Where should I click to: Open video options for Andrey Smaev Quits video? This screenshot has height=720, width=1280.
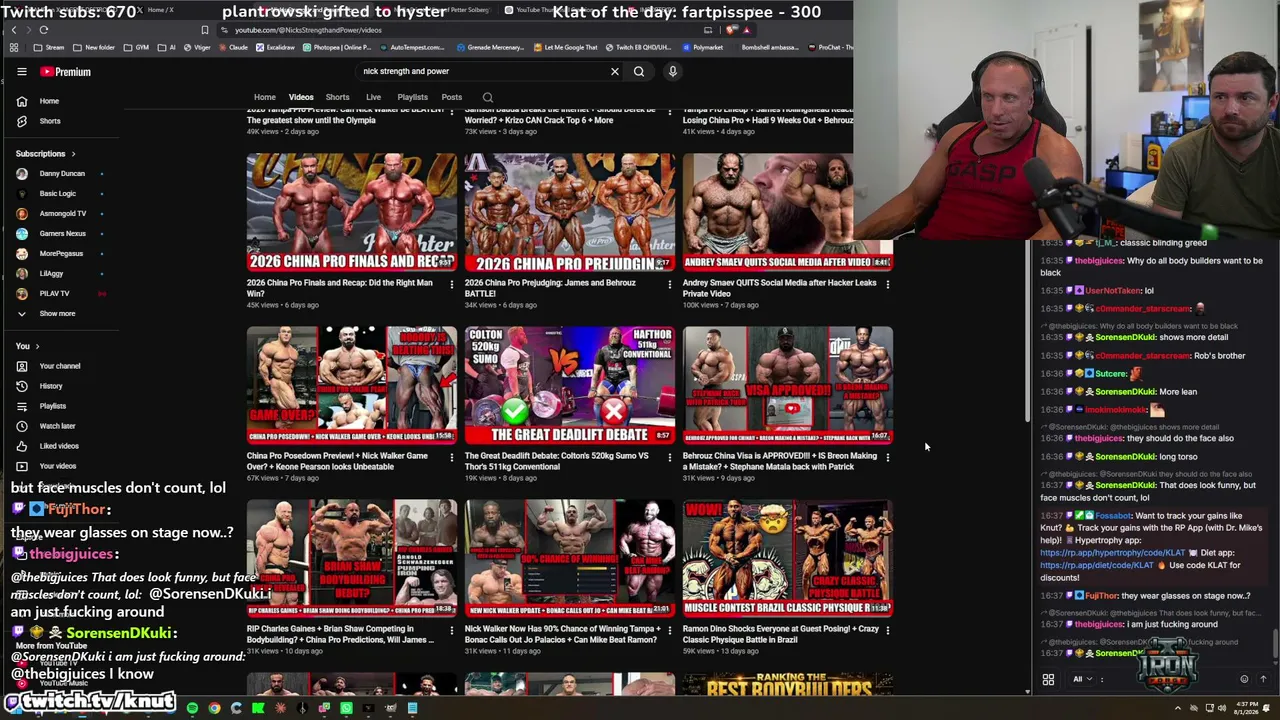887,284
